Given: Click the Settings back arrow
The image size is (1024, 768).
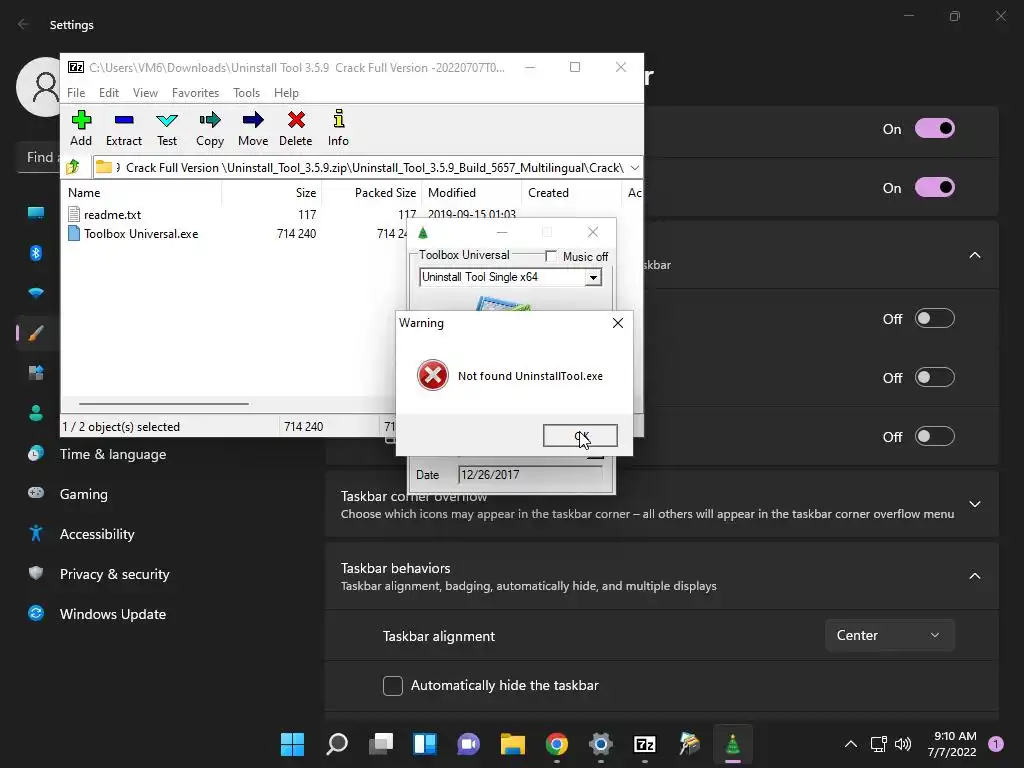Looking at the screenshot, I should pyautogui.click(x=23, y=24).
